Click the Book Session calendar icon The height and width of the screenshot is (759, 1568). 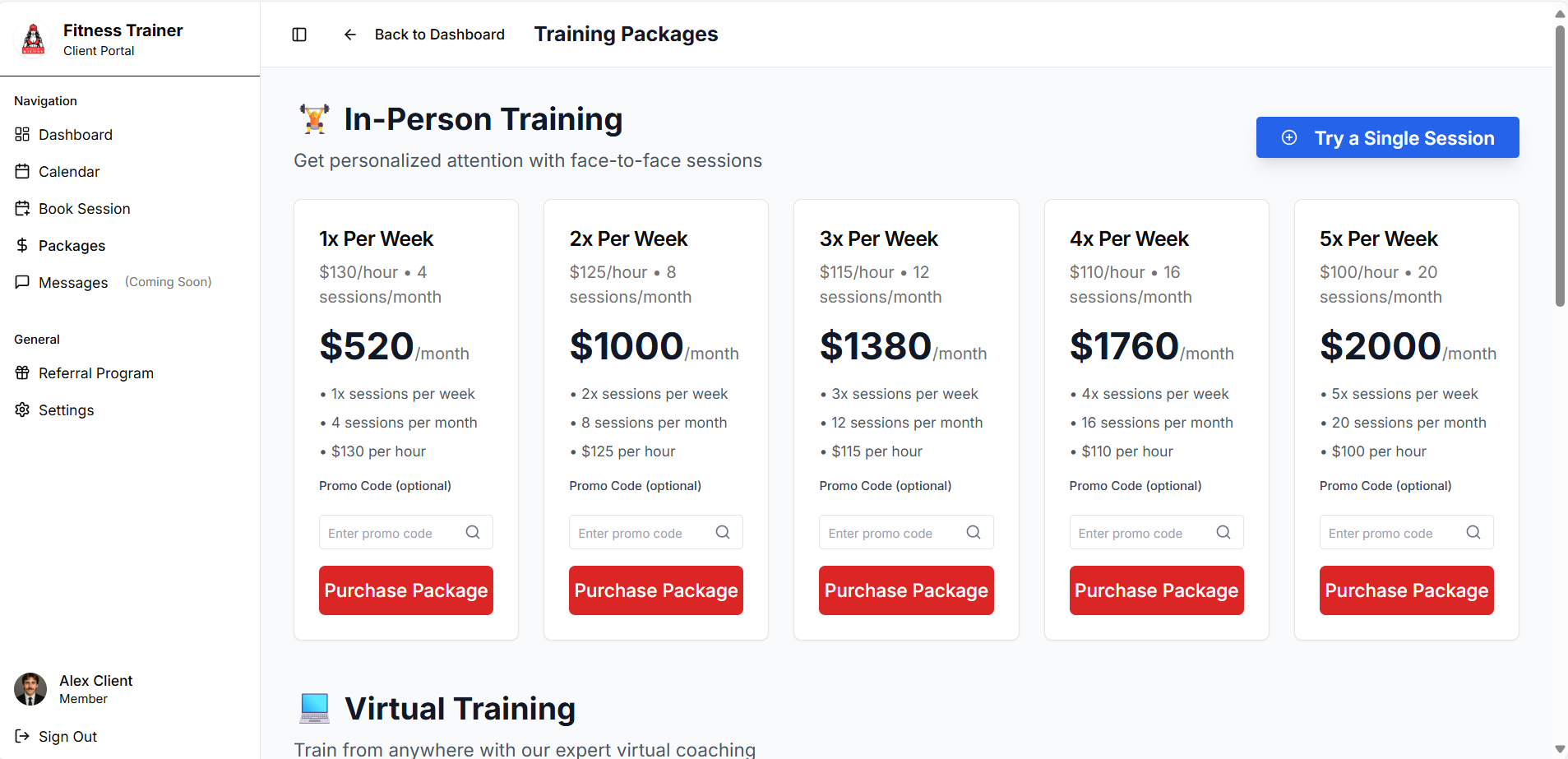click(23, 208)
